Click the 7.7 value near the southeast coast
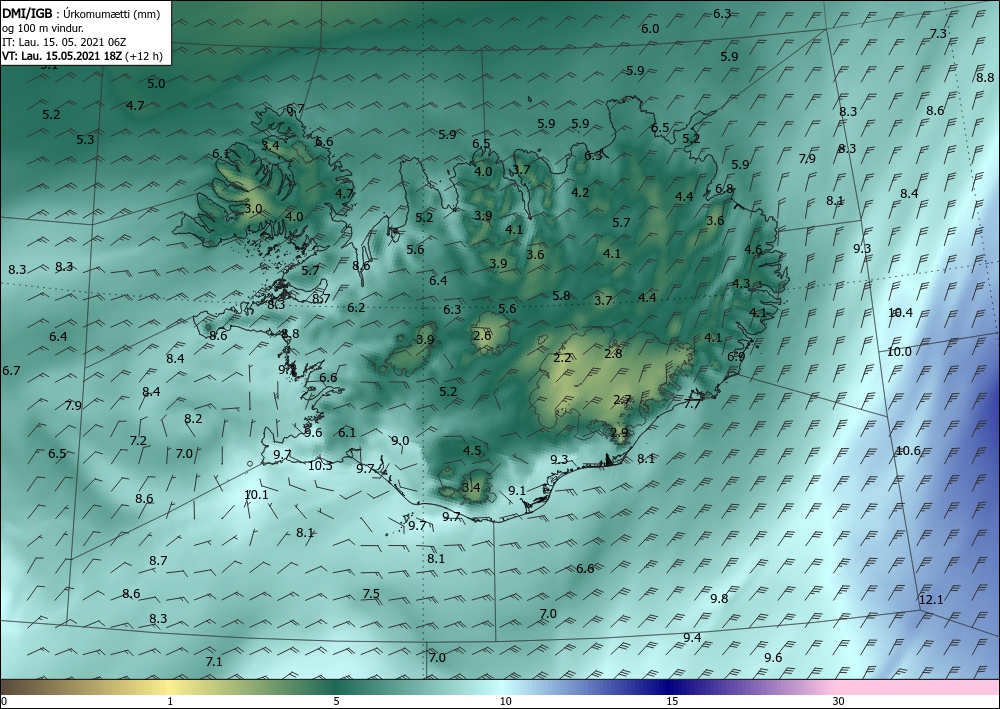This screenshot has height=709, width=1000. coord(692,404)
